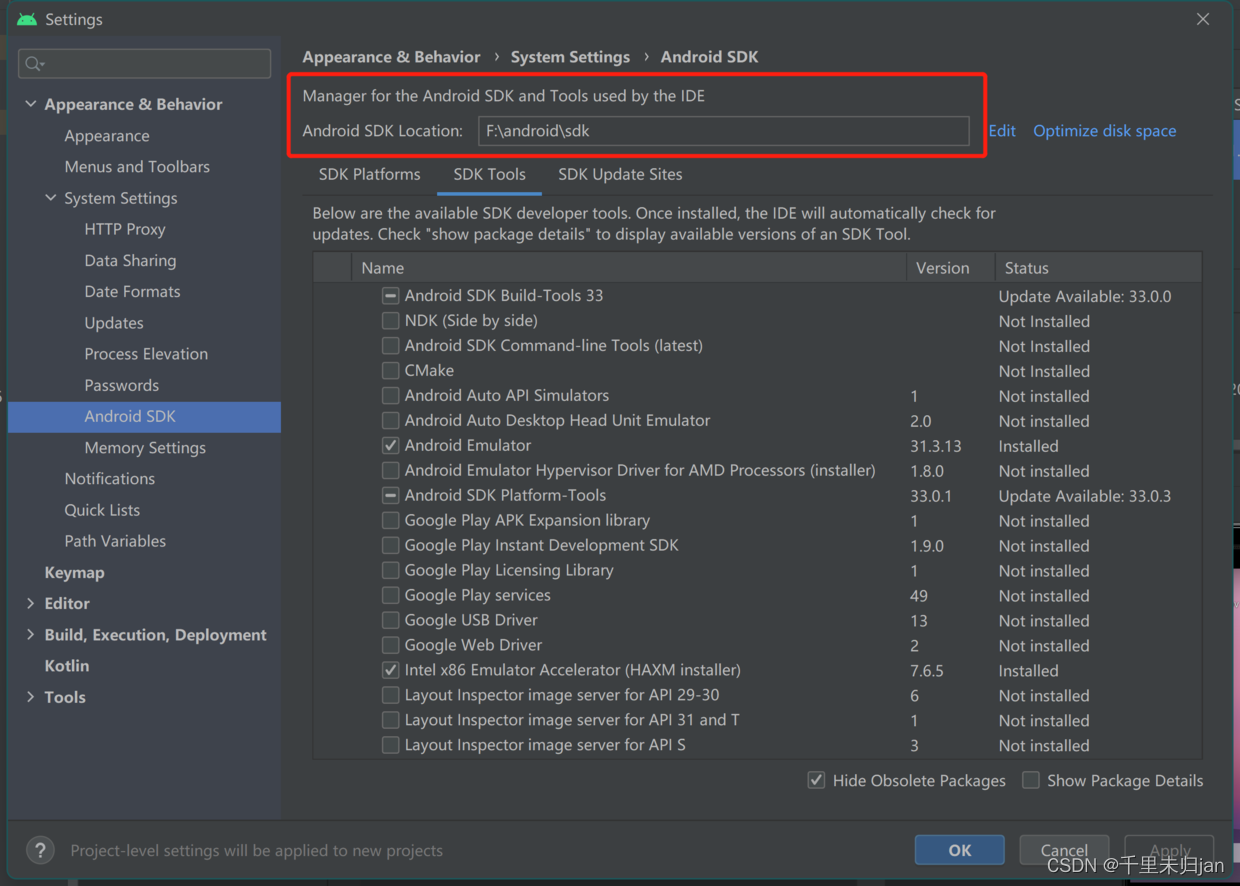The image size is (1240, 886).
Task: Click the Edit link for SDK location
Action: click(x=1002, y=131)
